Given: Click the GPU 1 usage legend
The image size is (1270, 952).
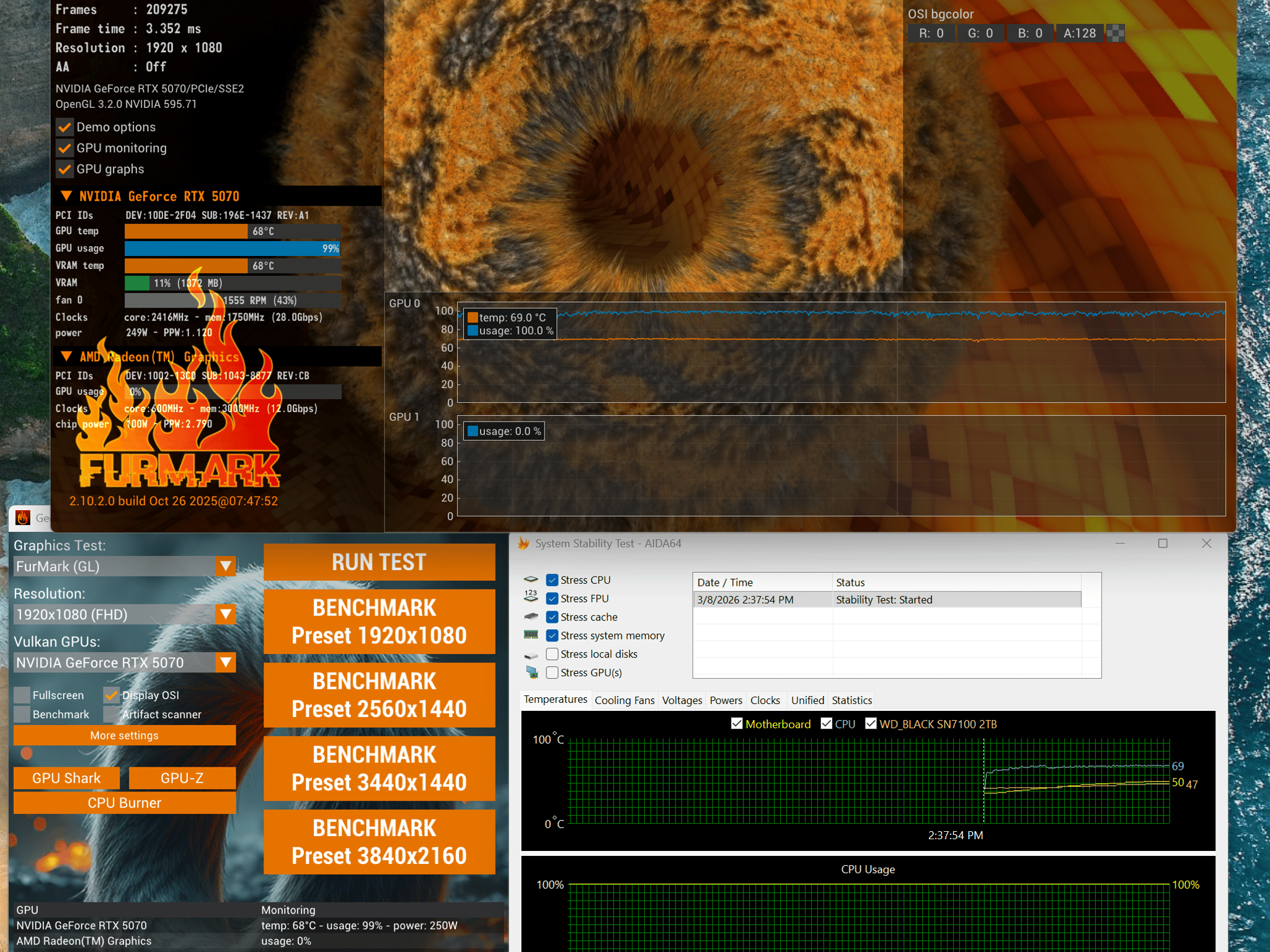Looking at the screenshot, I should pos(504,431).
